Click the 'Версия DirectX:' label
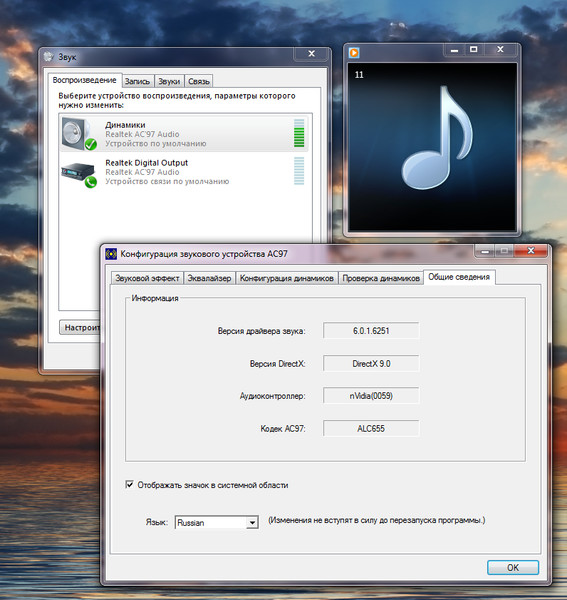This screenshot has width=567, height=600. pyautogui.click(x=277, y=364)
